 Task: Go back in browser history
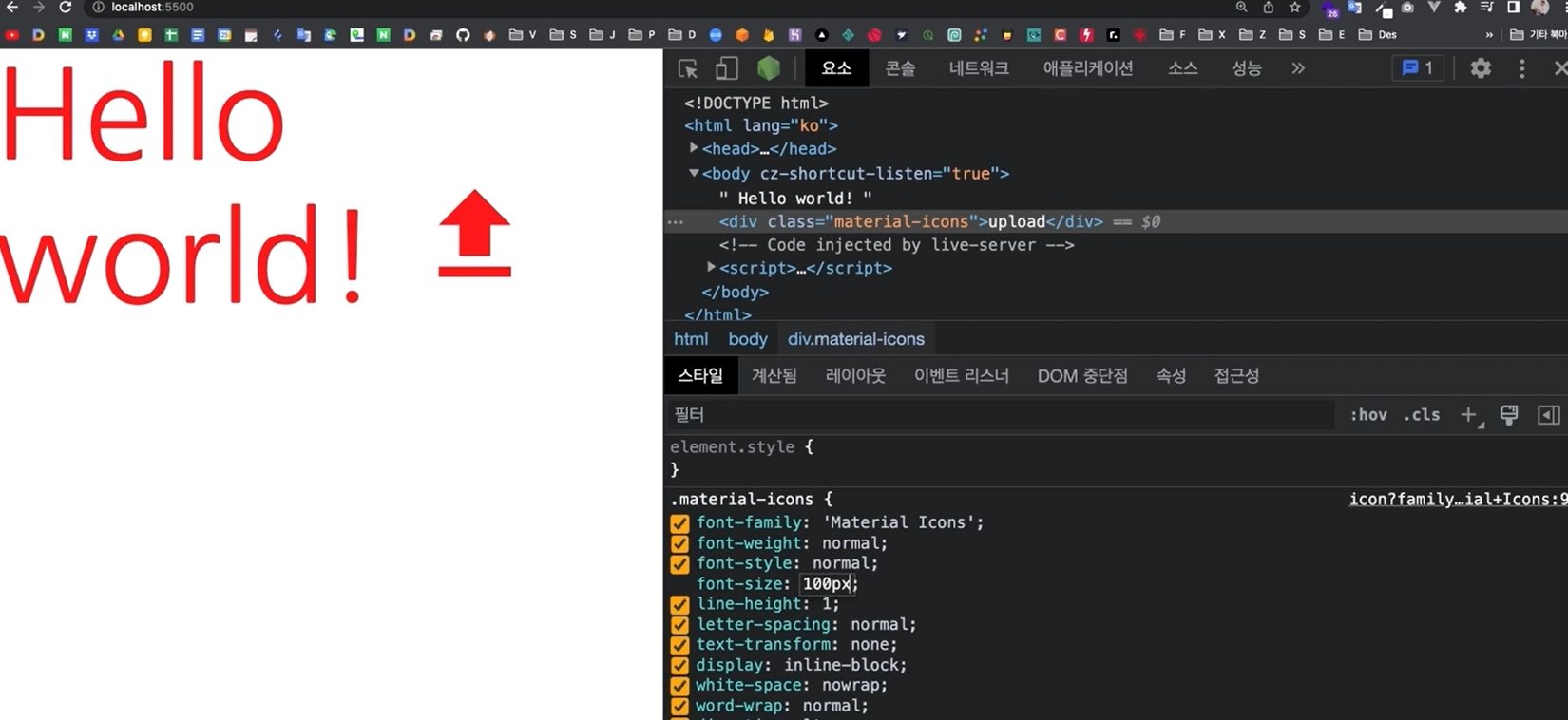point(12,8)
